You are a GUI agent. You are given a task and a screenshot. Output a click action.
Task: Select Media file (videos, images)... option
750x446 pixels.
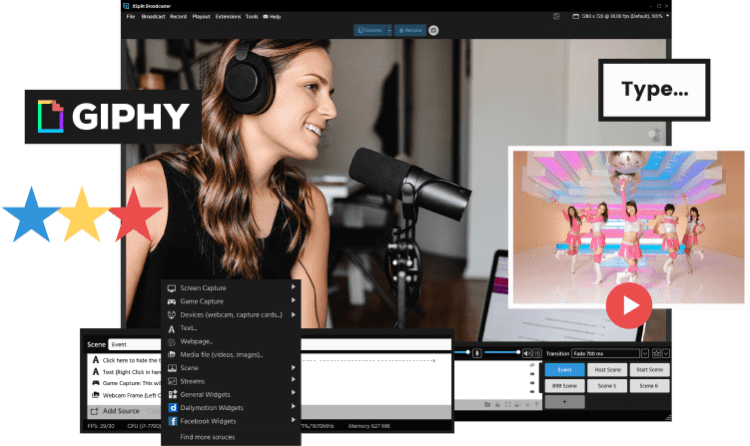(x=231, y=355)
